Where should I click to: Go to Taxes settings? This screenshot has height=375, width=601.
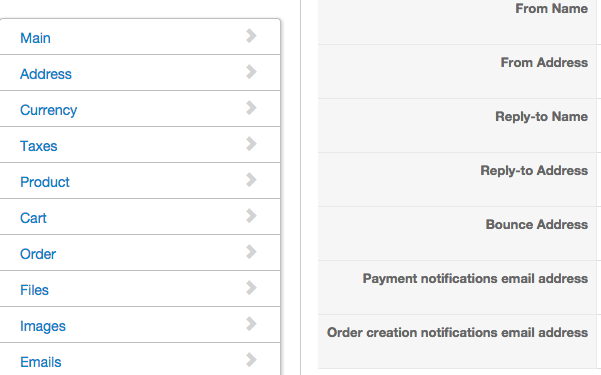pyautogui.click(x=38, y=146)
